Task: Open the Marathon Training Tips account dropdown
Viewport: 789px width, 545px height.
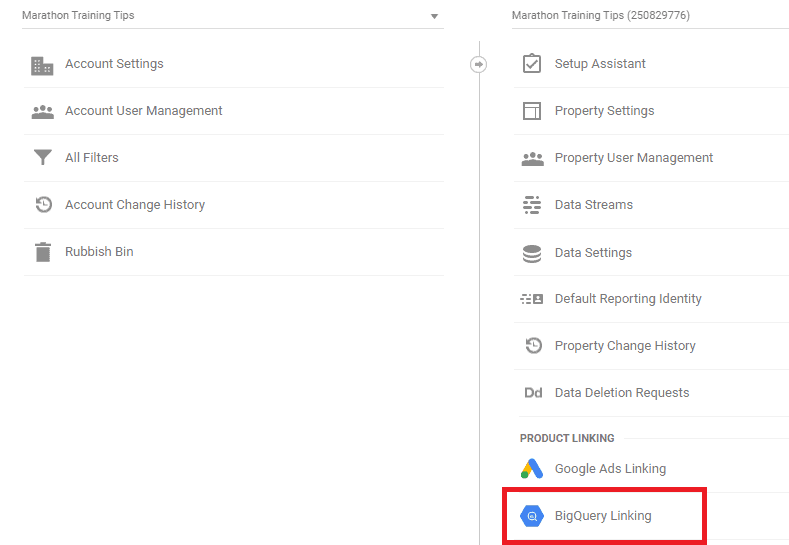Action: point(232,16)
